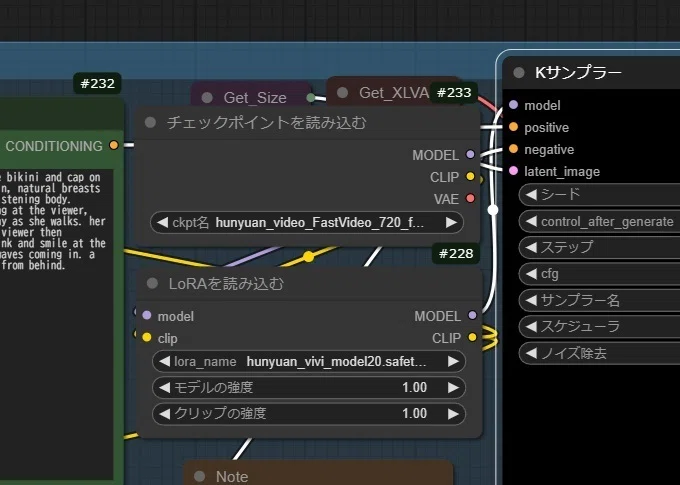Increase モデルの強度 with right arrow
This screenshot has width=680, height=485.
pyautogui.click(x=453, y=387)
